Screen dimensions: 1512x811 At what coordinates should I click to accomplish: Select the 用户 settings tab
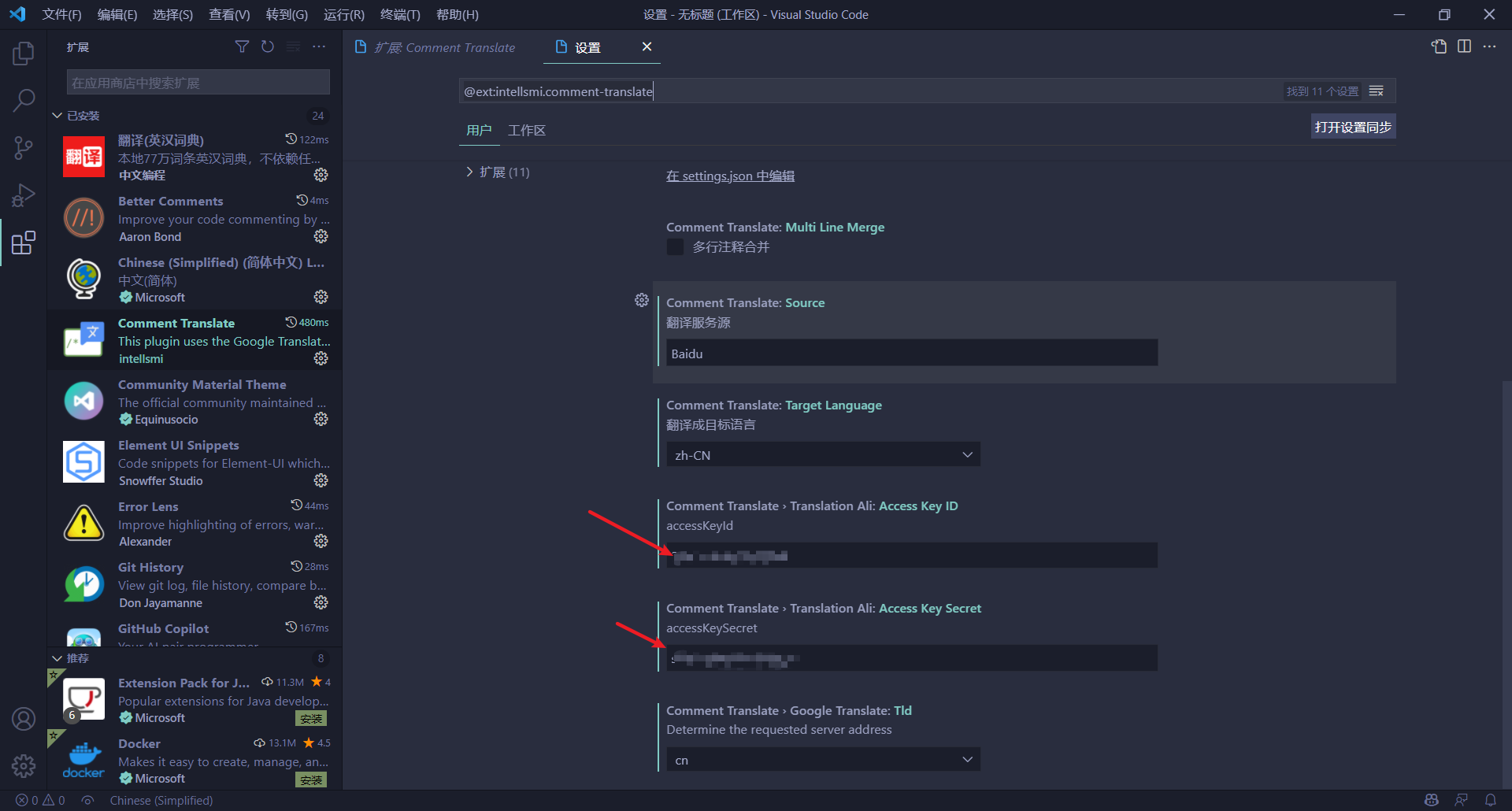479,130
